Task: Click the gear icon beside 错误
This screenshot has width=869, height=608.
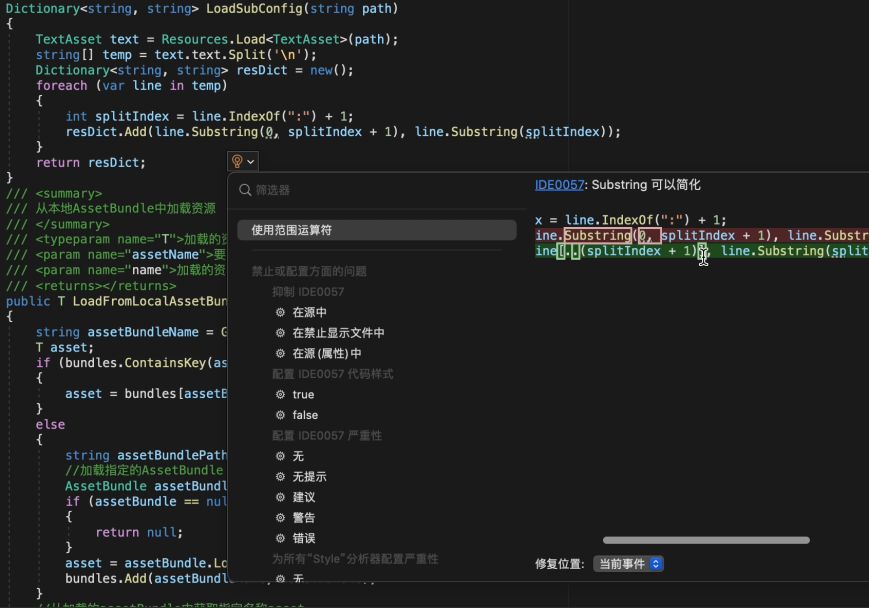Action: pyautogui.click(x=280, y=538)
